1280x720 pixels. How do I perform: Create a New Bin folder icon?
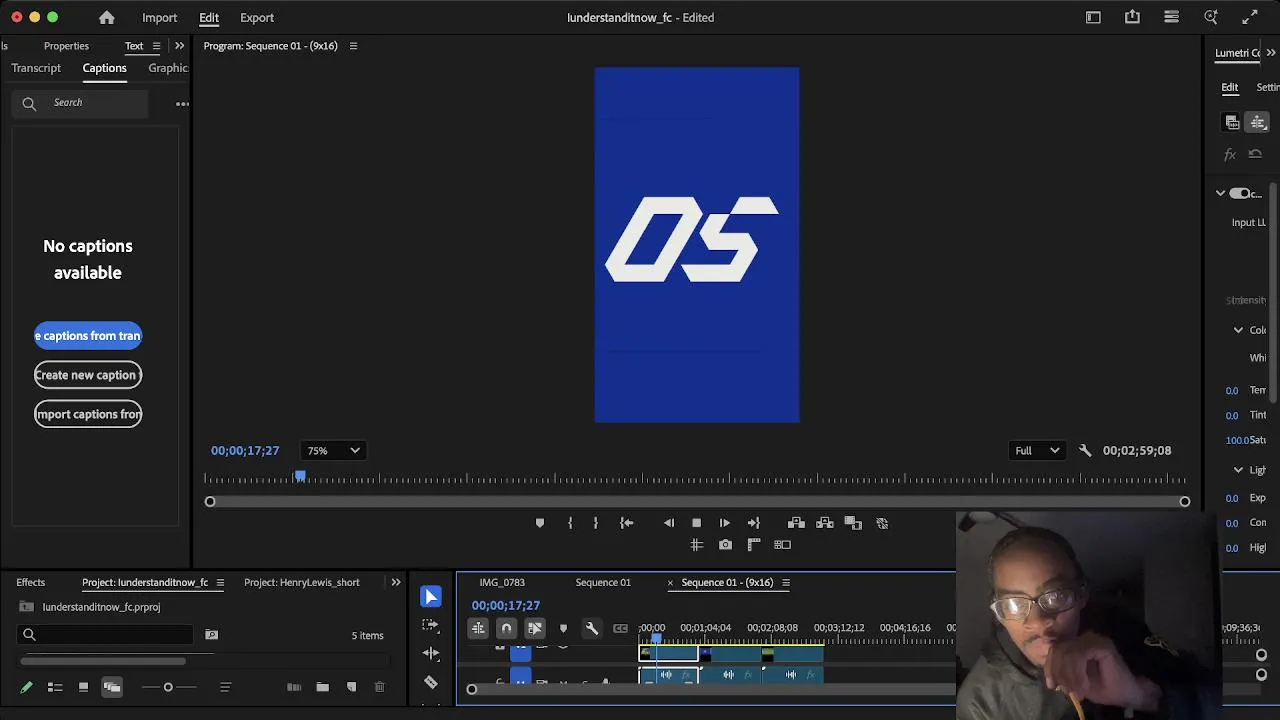click(x=323, y=687)
